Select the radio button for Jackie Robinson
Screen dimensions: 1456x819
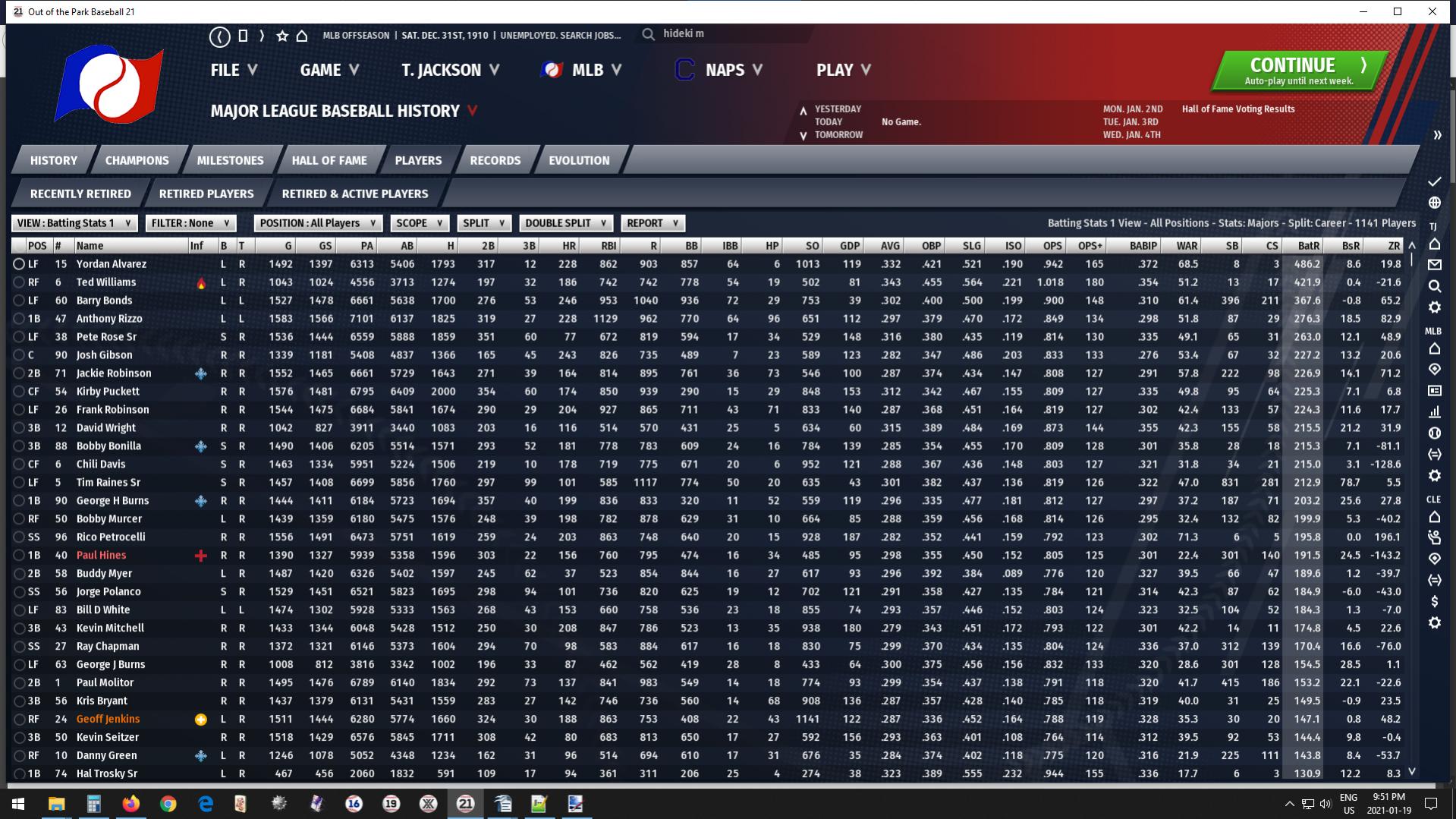click(x=19, y=373)
